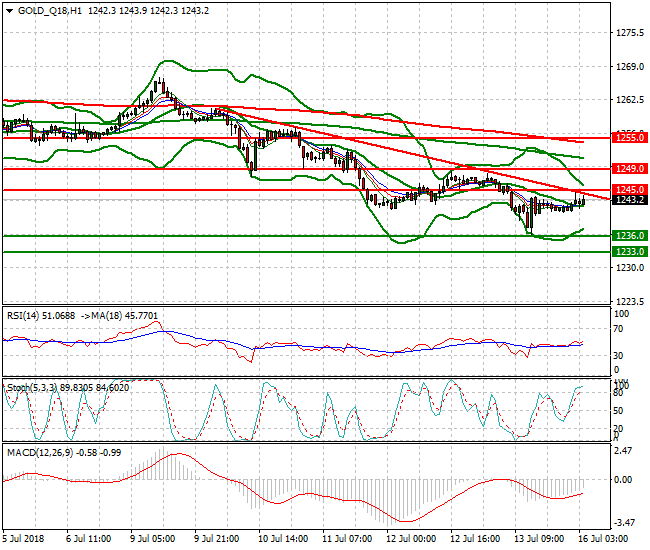Select the 9 Jul 05:00 time axis label
The image size is (650, 550).
(153, 539)
